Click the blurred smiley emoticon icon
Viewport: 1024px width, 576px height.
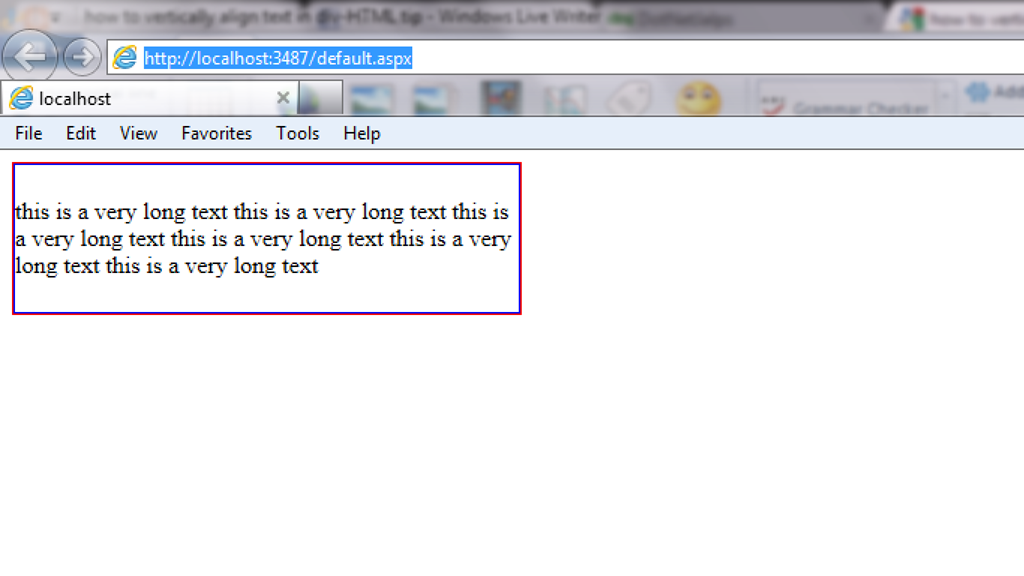coord(698,99)
